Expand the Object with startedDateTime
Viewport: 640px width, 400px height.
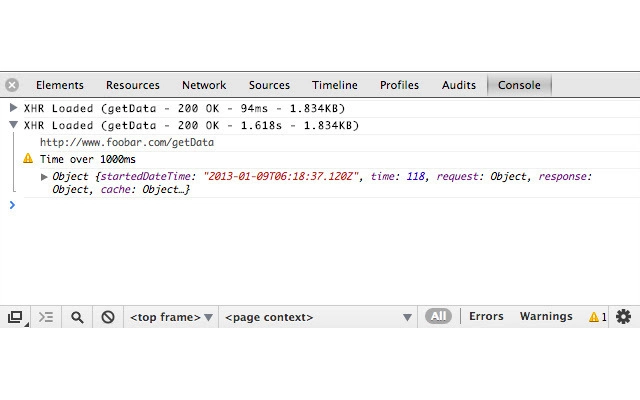[44, 177]
